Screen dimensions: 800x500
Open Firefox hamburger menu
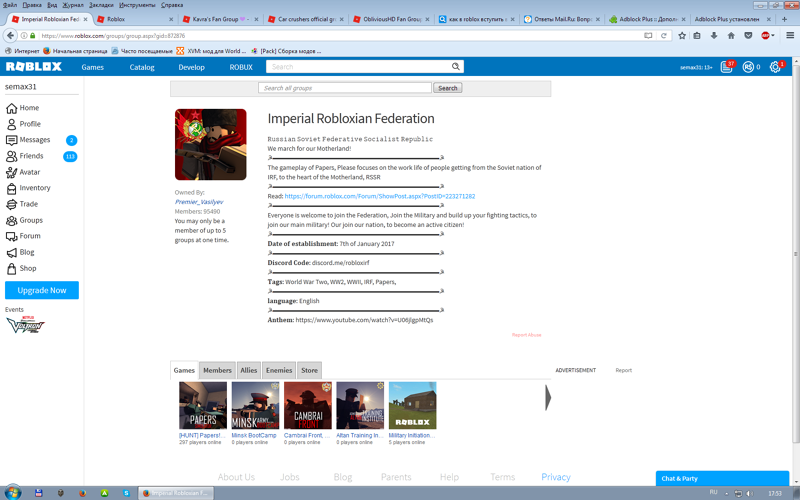coord(790,35)
